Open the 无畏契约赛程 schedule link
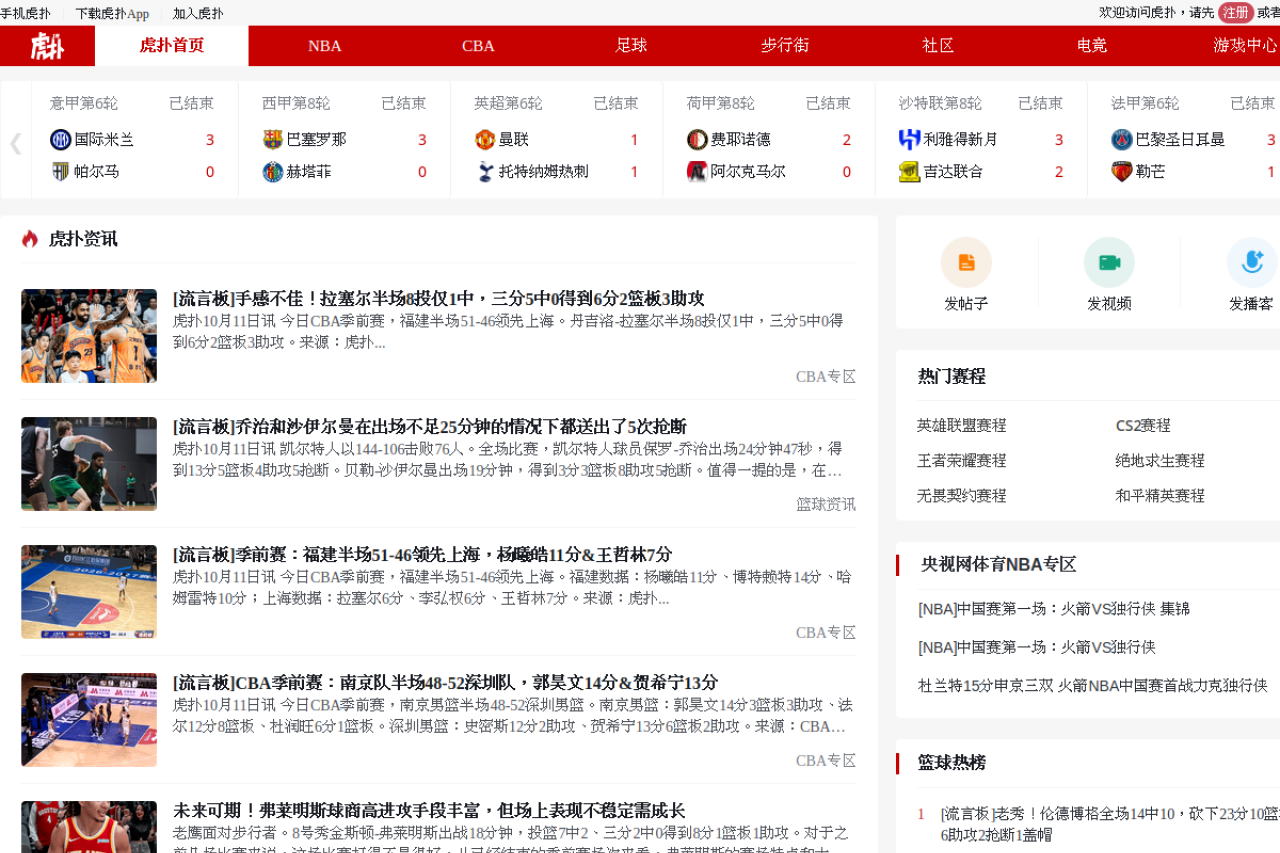The width and height of the screenshot is (1280, 853). click(x=962, y=496)
